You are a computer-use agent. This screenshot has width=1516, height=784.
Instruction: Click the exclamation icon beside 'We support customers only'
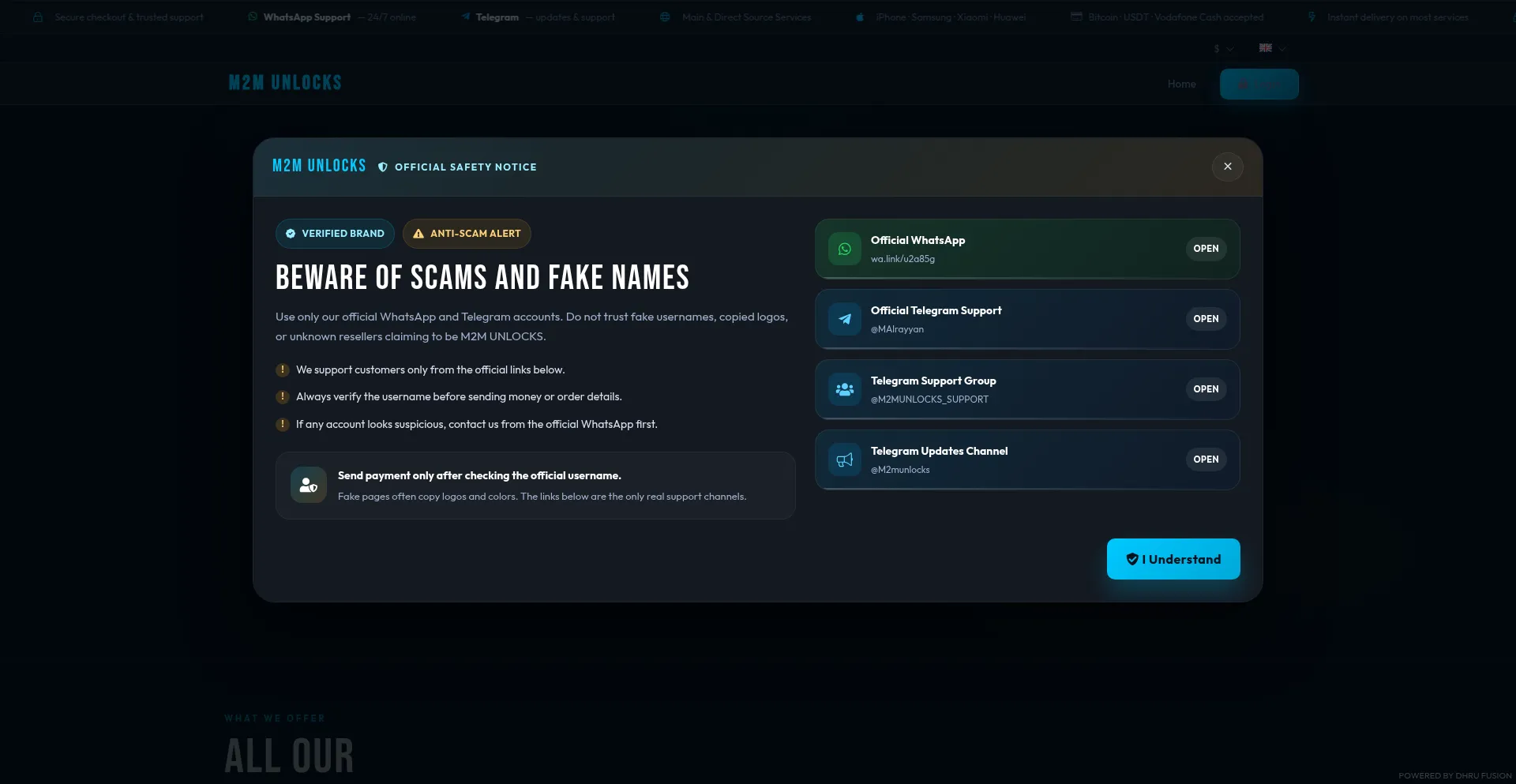[282, 369]
